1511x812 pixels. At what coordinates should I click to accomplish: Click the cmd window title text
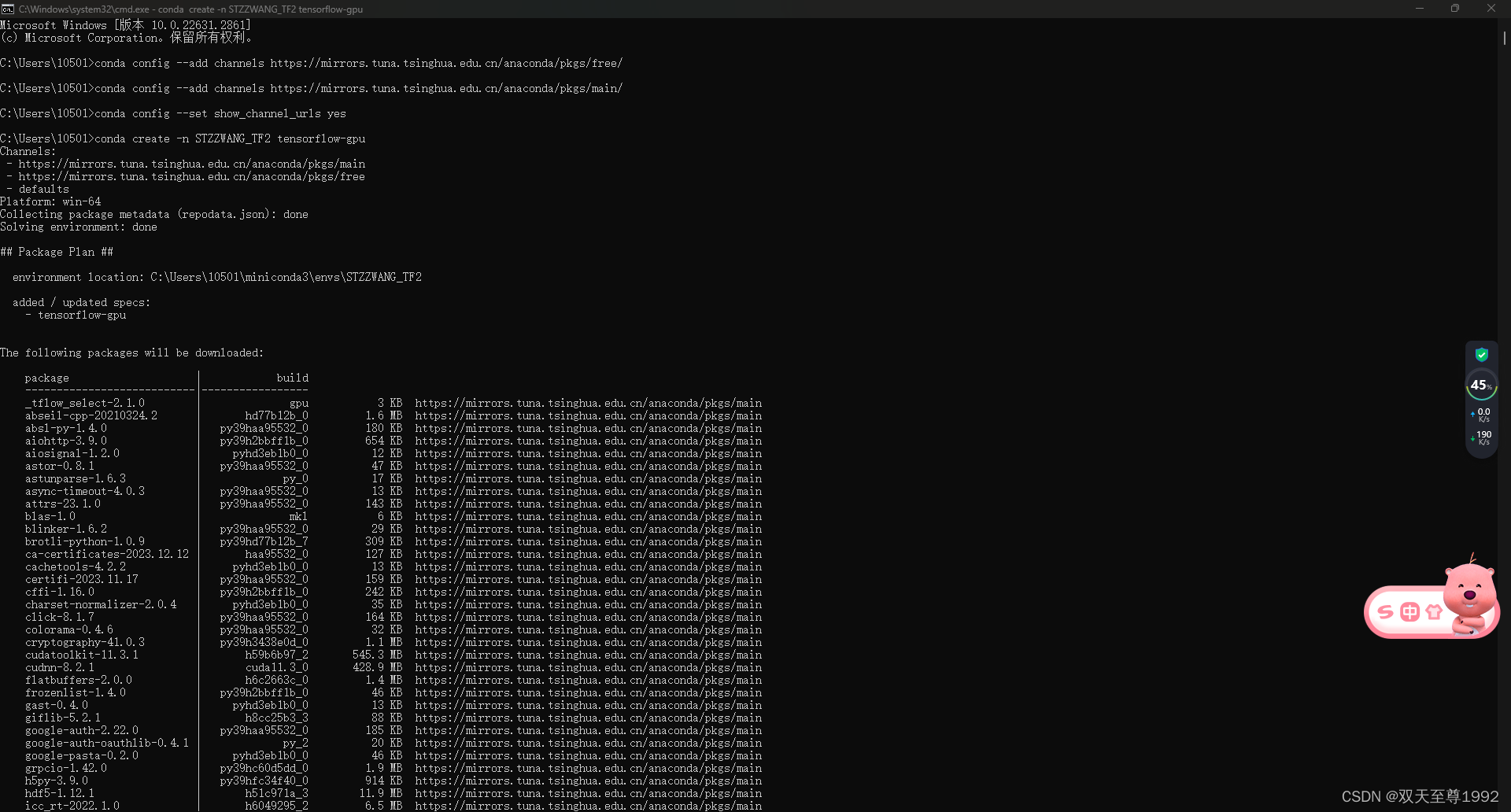(190, 9)
